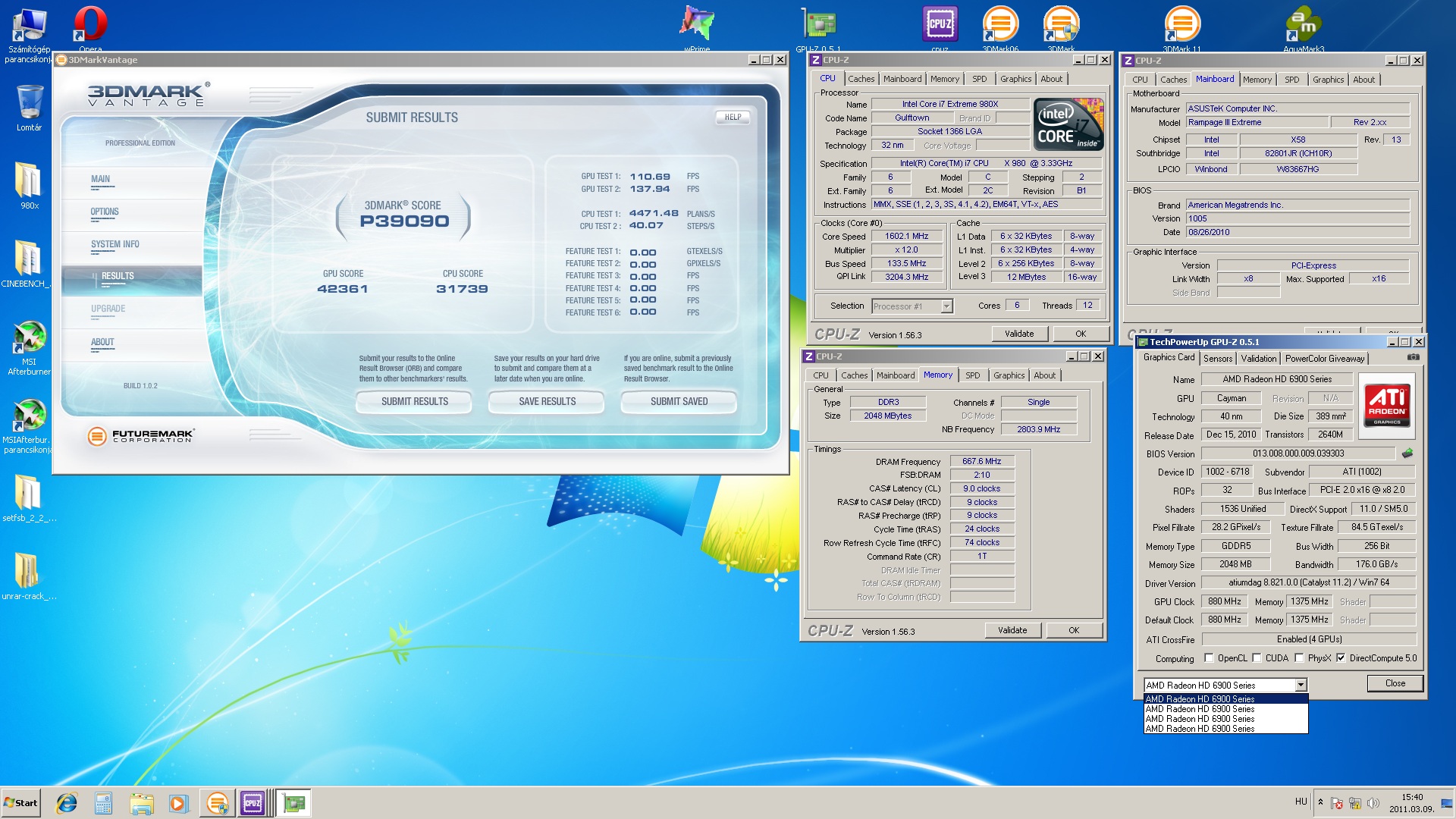Switch to GPU-Z taskbar button
Viewport: 1456px width, 819px height.
[293, 803]
